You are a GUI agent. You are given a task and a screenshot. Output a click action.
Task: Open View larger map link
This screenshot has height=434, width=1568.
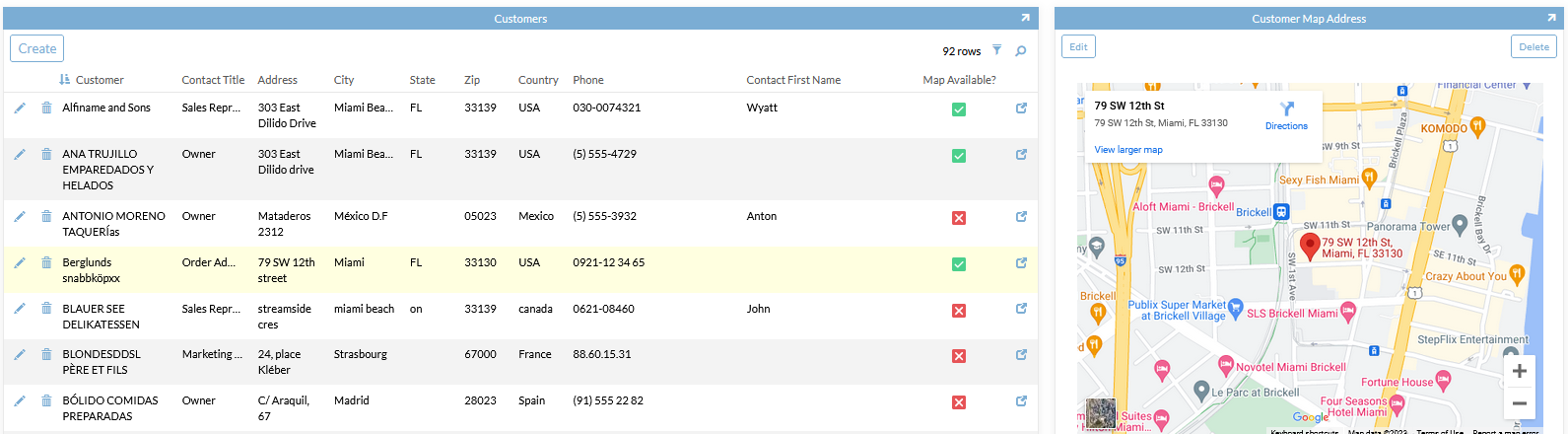(x=1128, y=150)
